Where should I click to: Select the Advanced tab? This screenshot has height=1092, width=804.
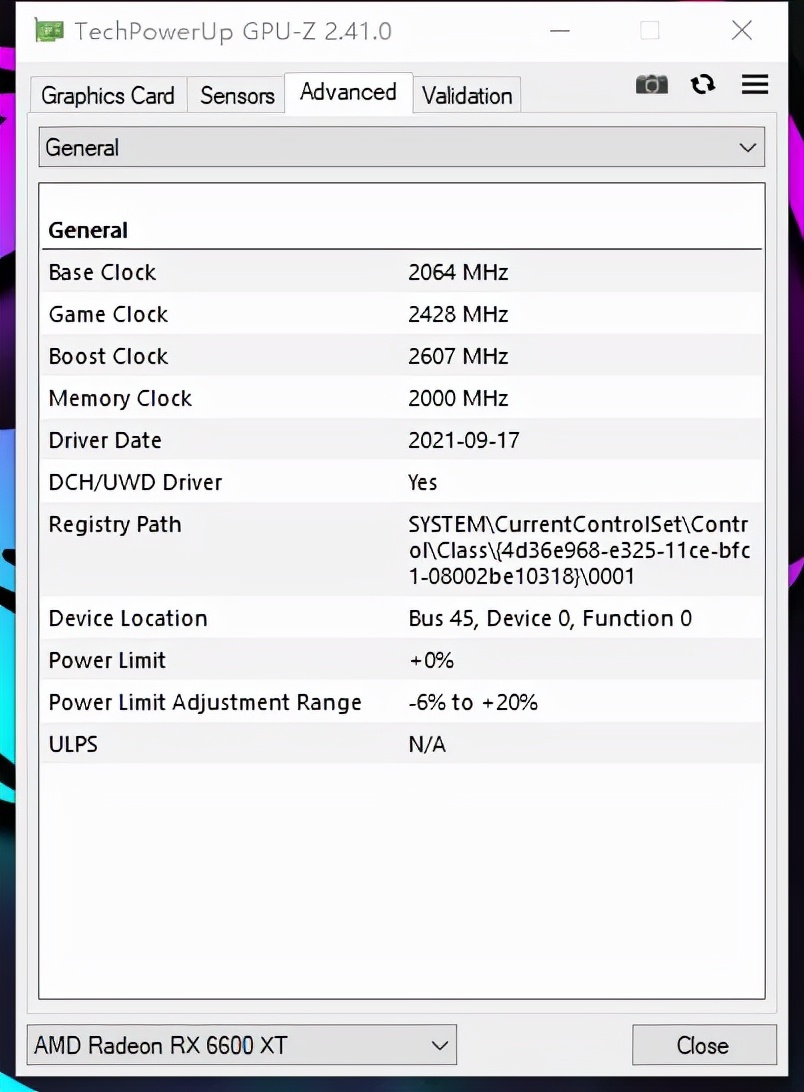348,92
